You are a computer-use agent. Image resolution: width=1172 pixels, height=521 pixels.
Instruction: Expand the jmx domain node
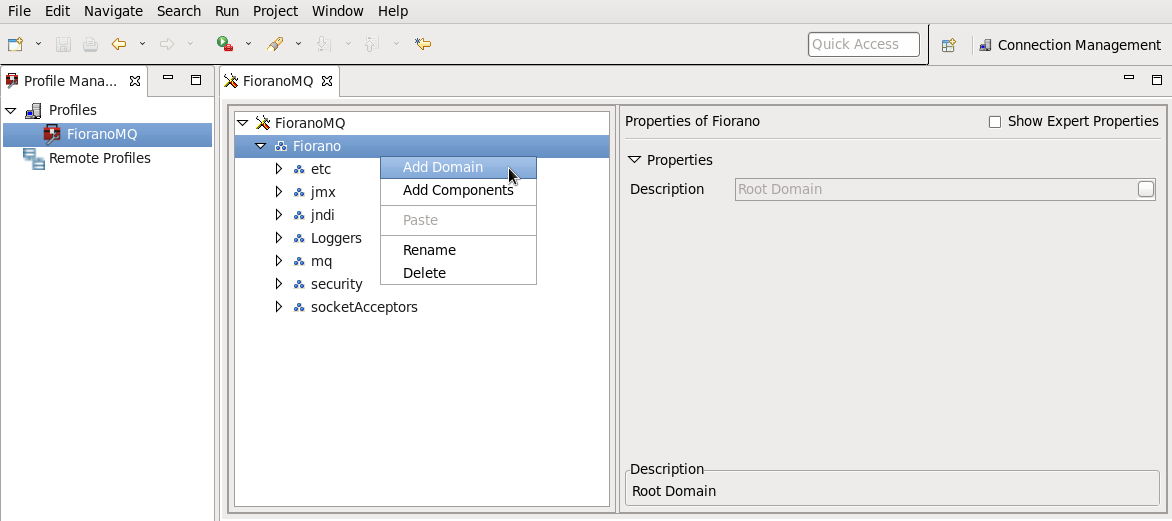[279, 192]
